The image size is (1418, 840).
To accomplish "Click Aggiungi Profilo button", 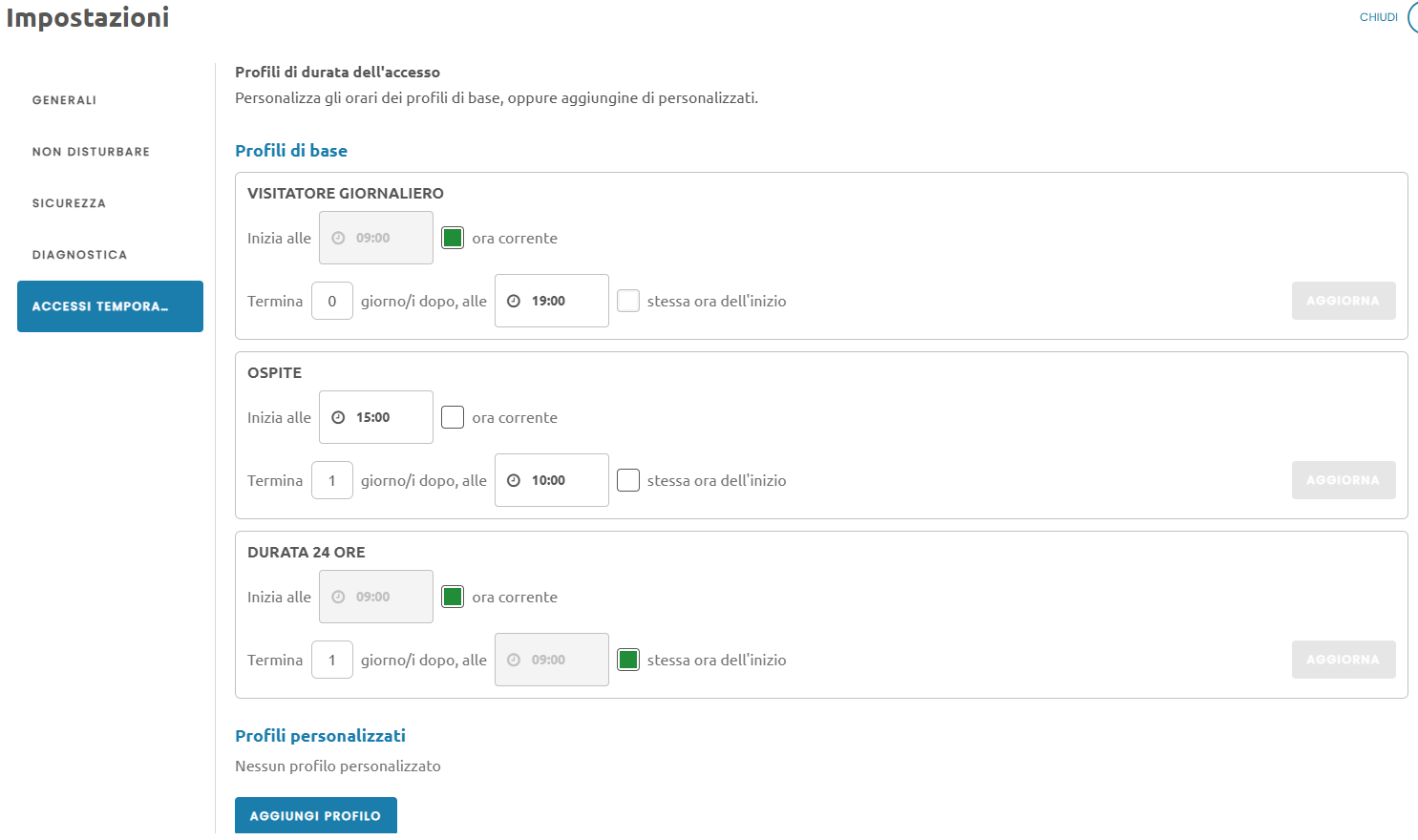I will (316, 815).
